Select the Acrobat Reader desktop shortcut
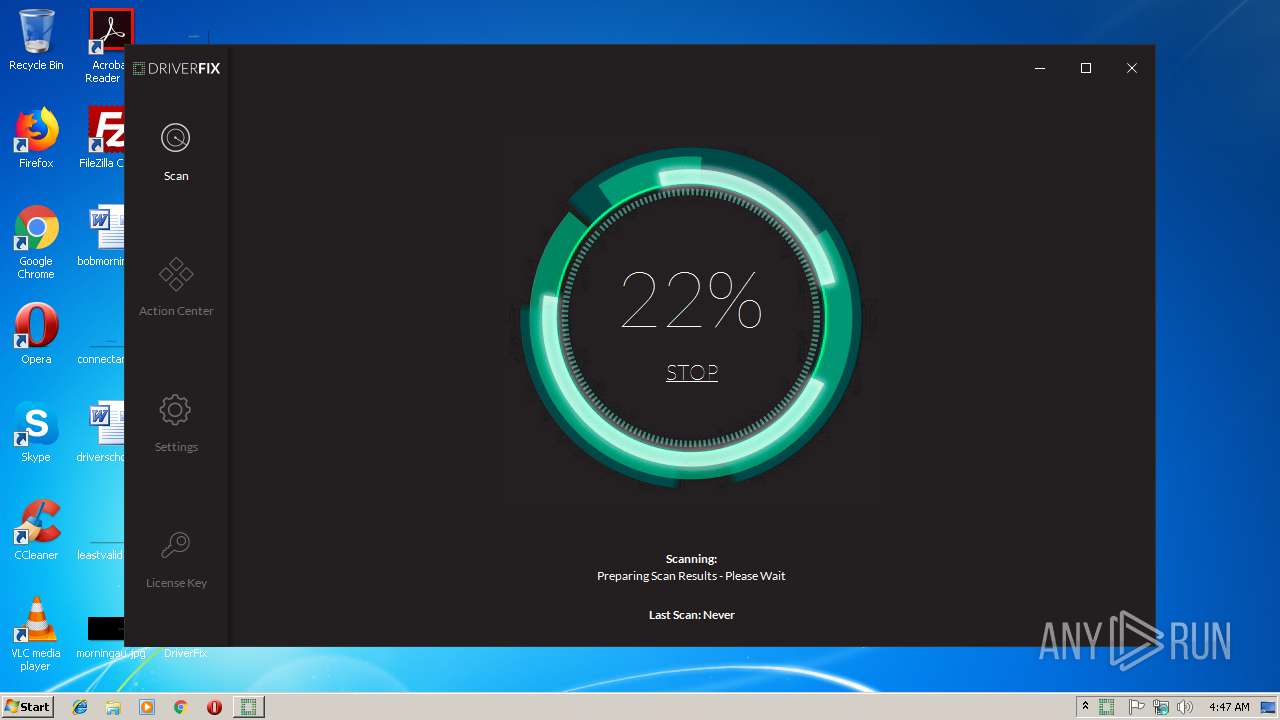This screenshot has width=1280, height=720. click(x=107, y=46)
